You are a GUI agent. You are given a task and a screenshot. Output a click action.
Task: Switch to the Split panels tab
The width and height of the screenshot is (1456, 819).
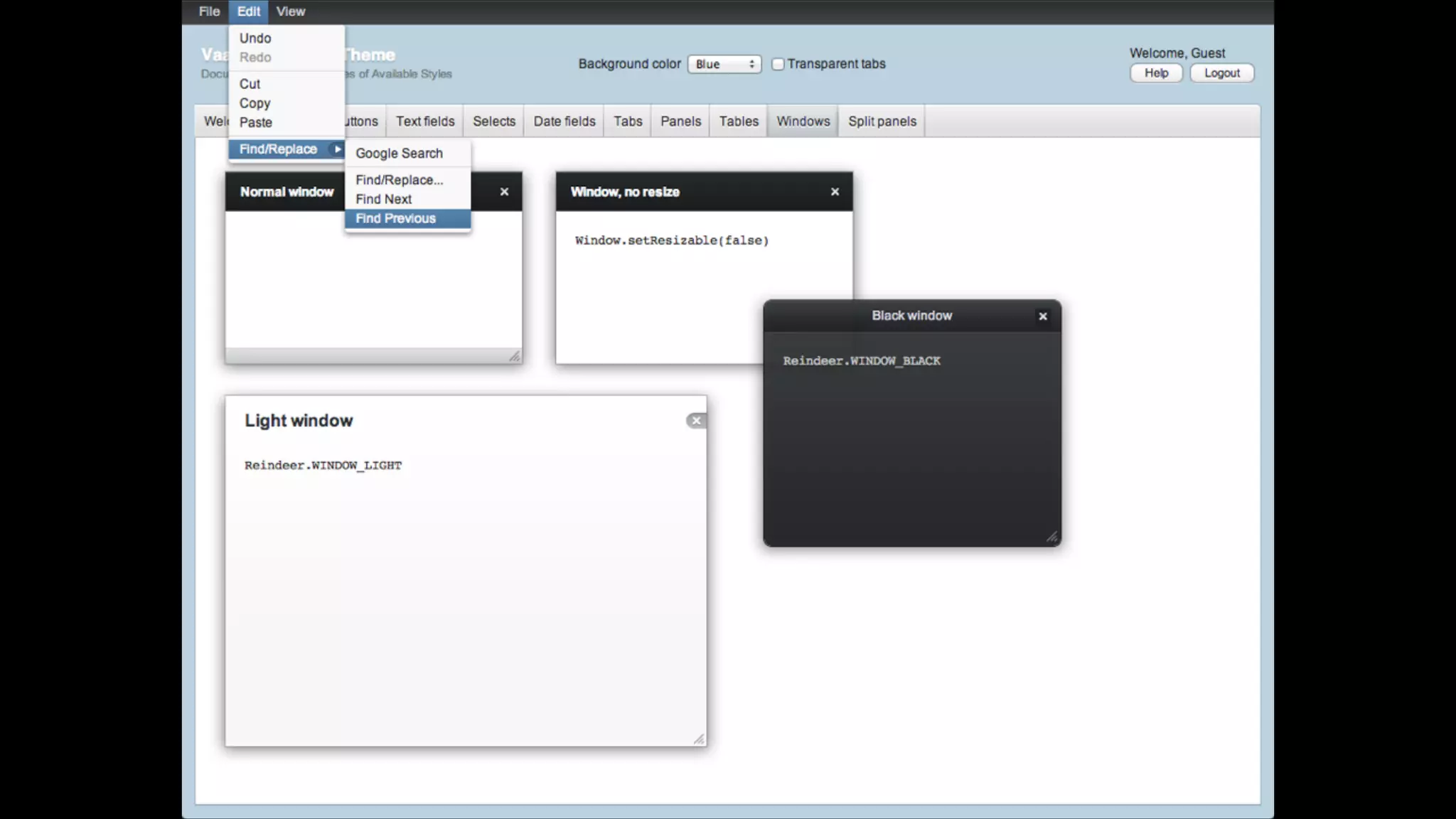pos(882,122)
